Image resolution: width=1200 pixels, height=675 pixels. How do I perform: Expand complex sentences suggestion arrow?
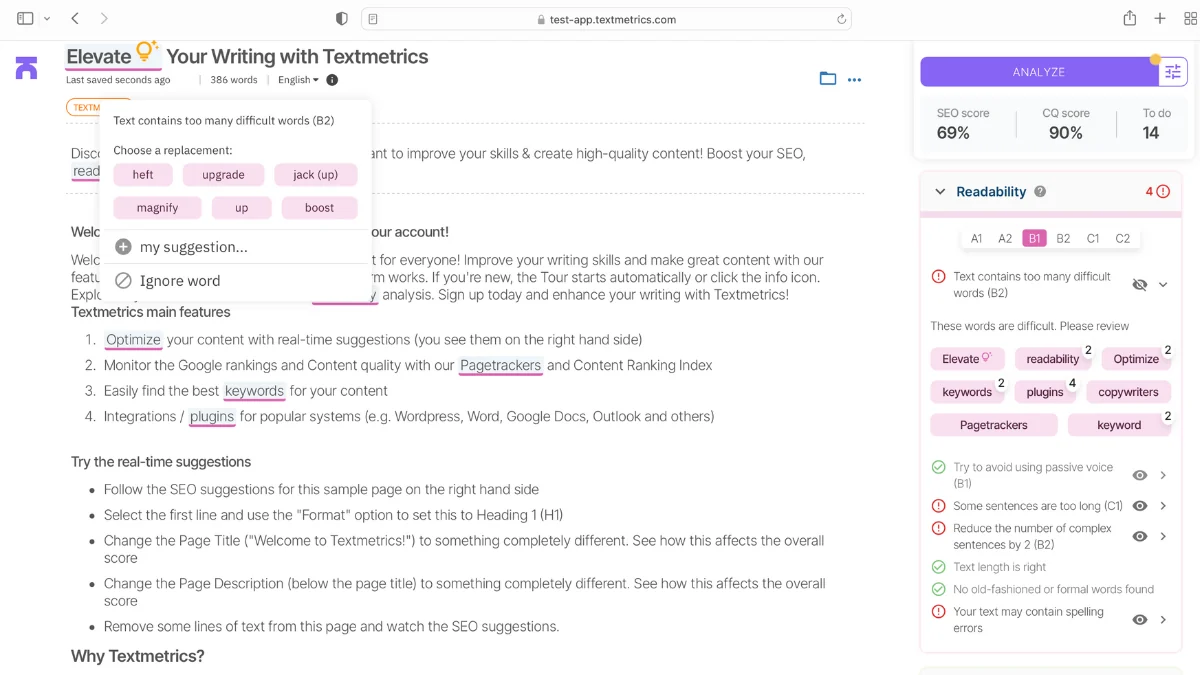coord(1163,537)
